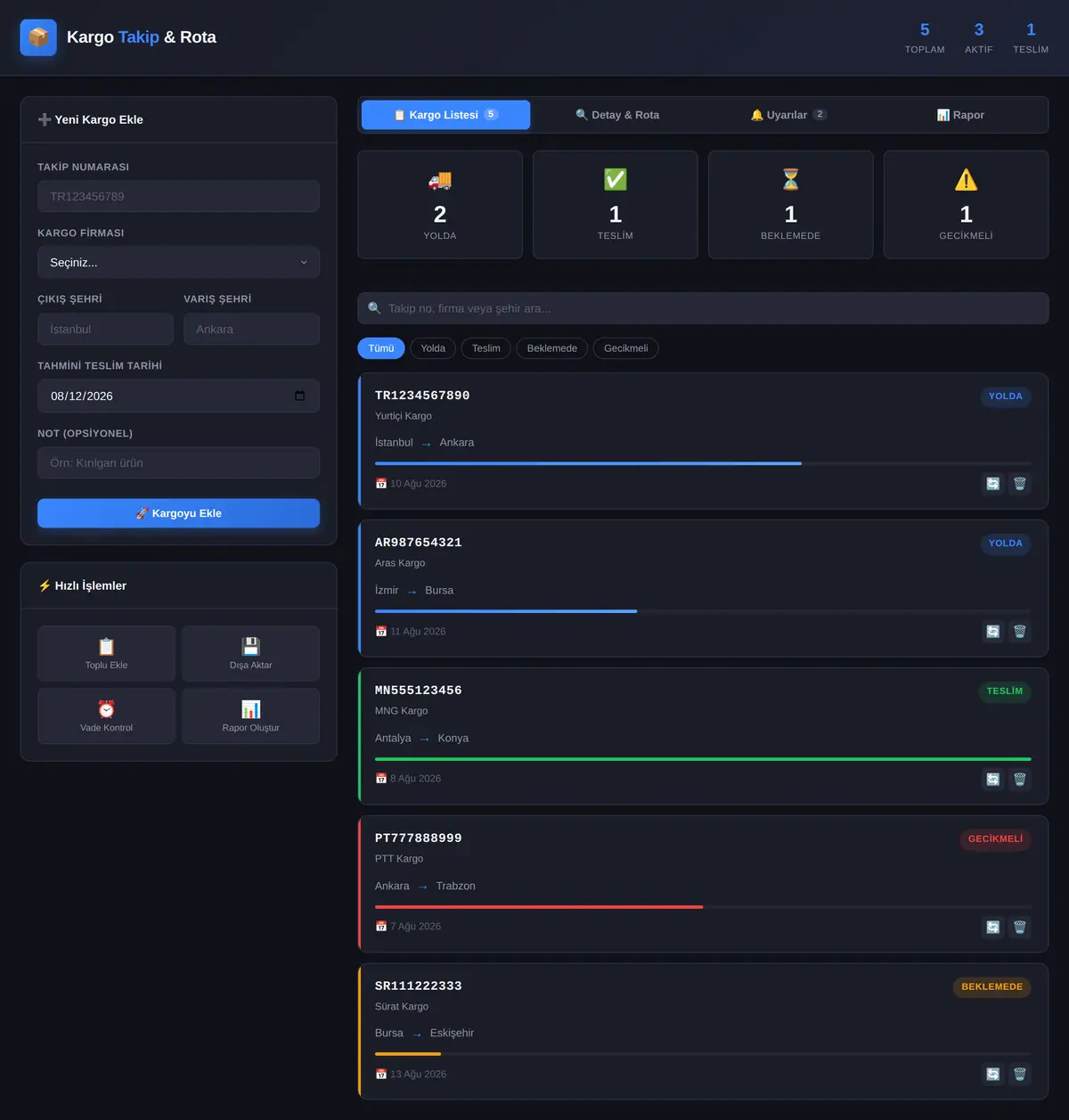1069x1120 pixels.
Task: Filter list by Yolda status
Action: point(433,348)
